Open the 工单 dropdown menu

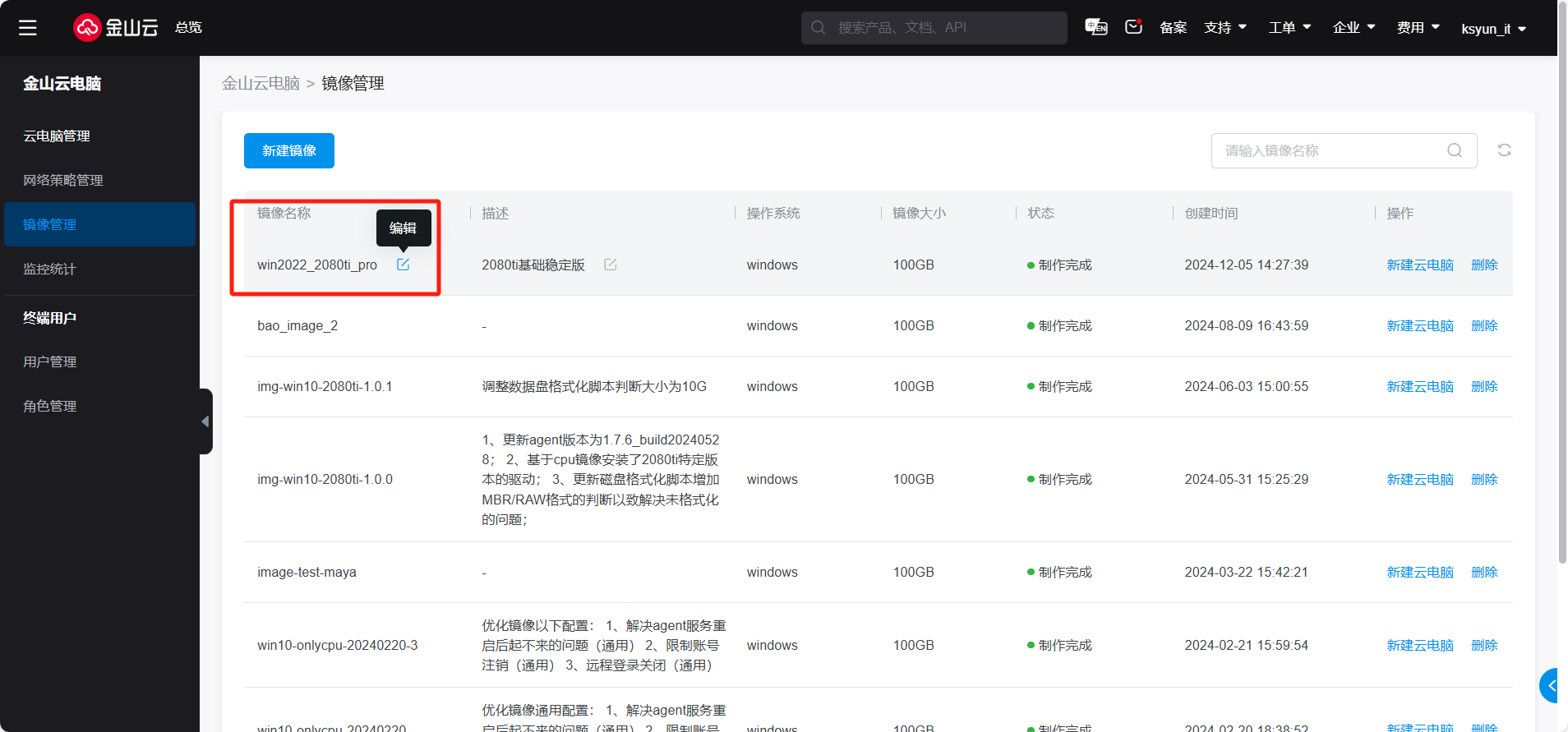coord(1289,28)
